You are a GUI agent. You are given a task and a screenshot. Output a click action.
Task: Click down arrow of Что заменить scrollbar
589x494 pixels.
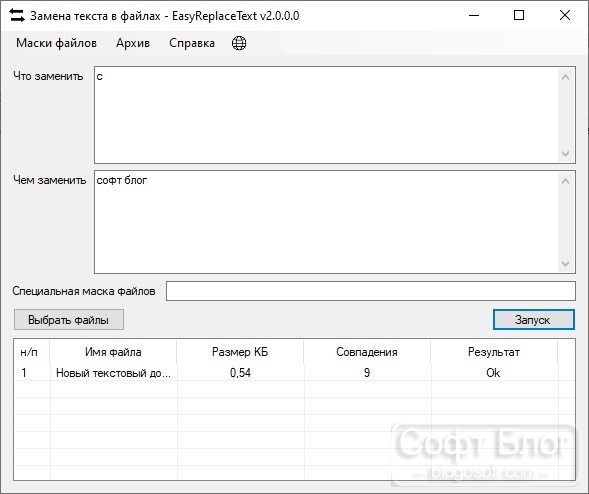(x=566, y=153)
